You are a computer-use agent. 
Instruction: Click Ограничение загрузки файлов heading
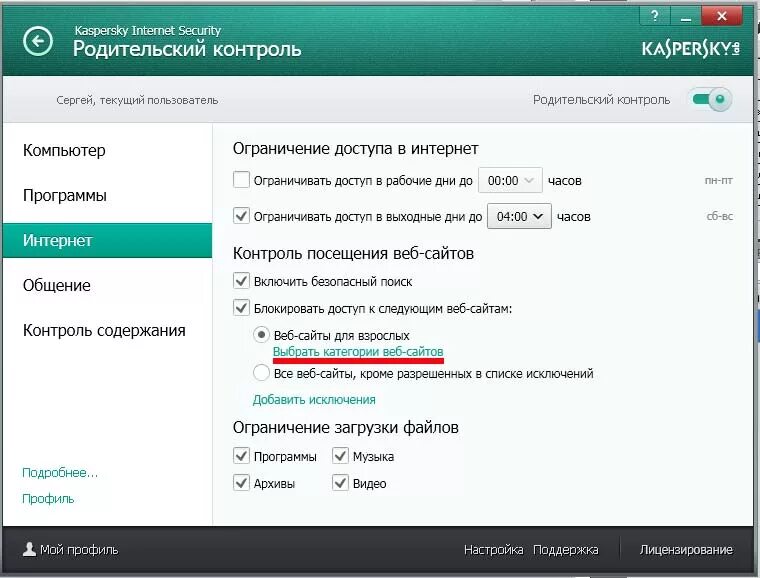pyautogui.click(x=346, y=427)
